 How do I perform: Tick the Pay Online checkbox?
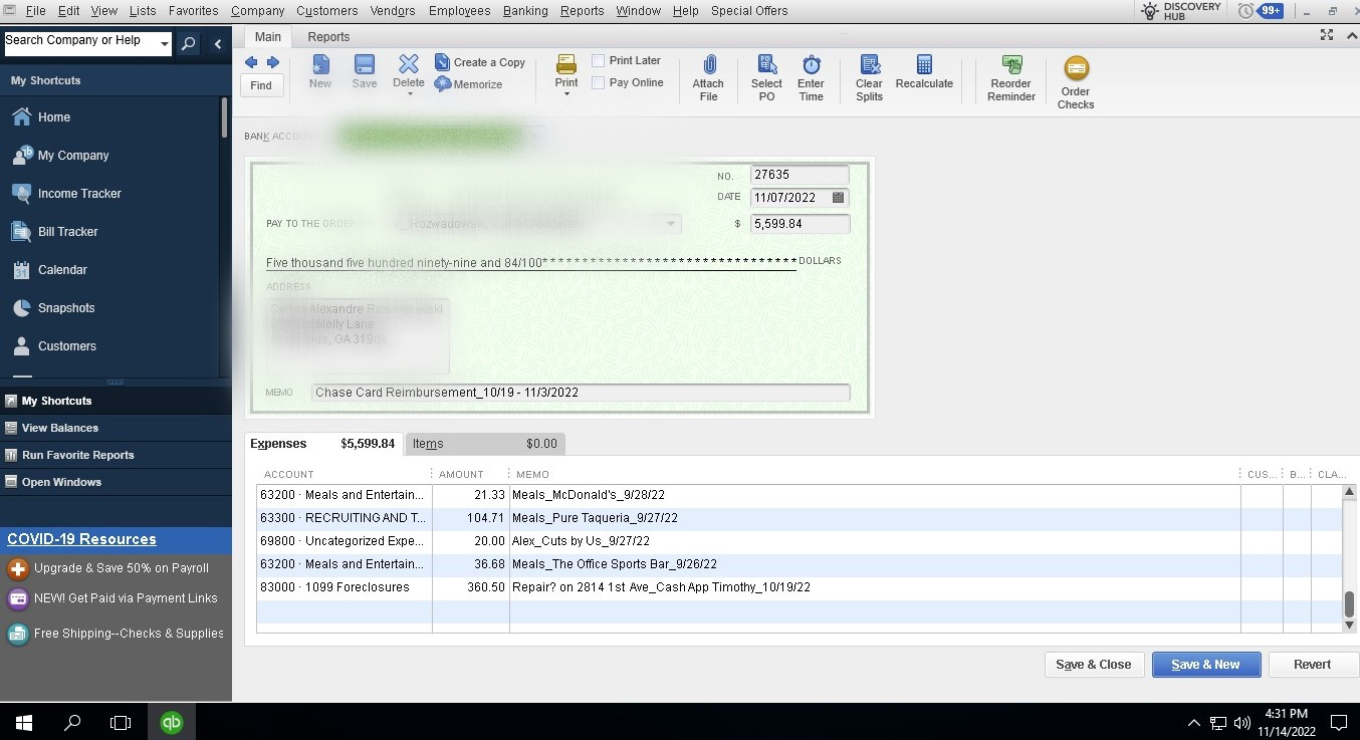(x=598, y=83)
